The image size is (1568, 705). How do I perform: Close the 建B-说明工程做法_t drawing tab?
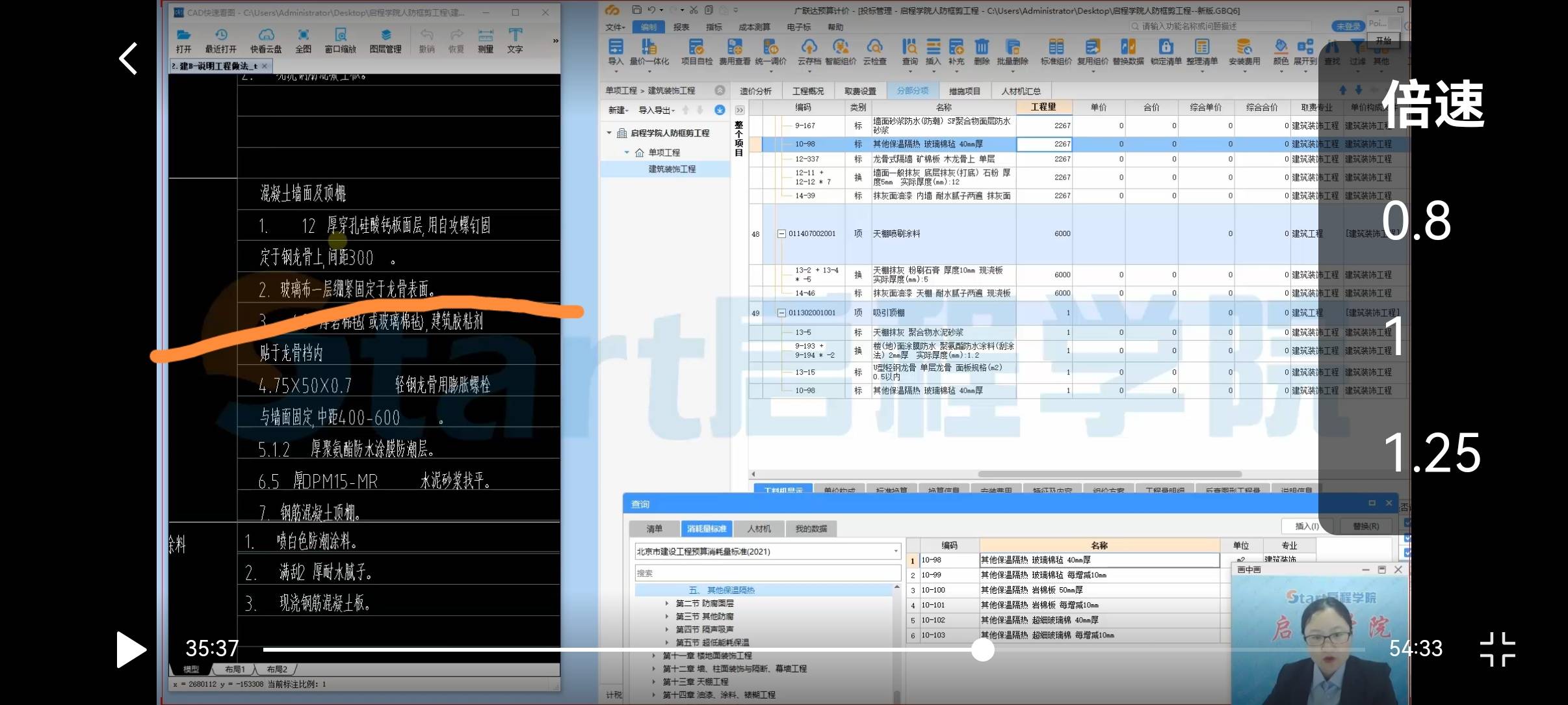(x=265, y=66)
